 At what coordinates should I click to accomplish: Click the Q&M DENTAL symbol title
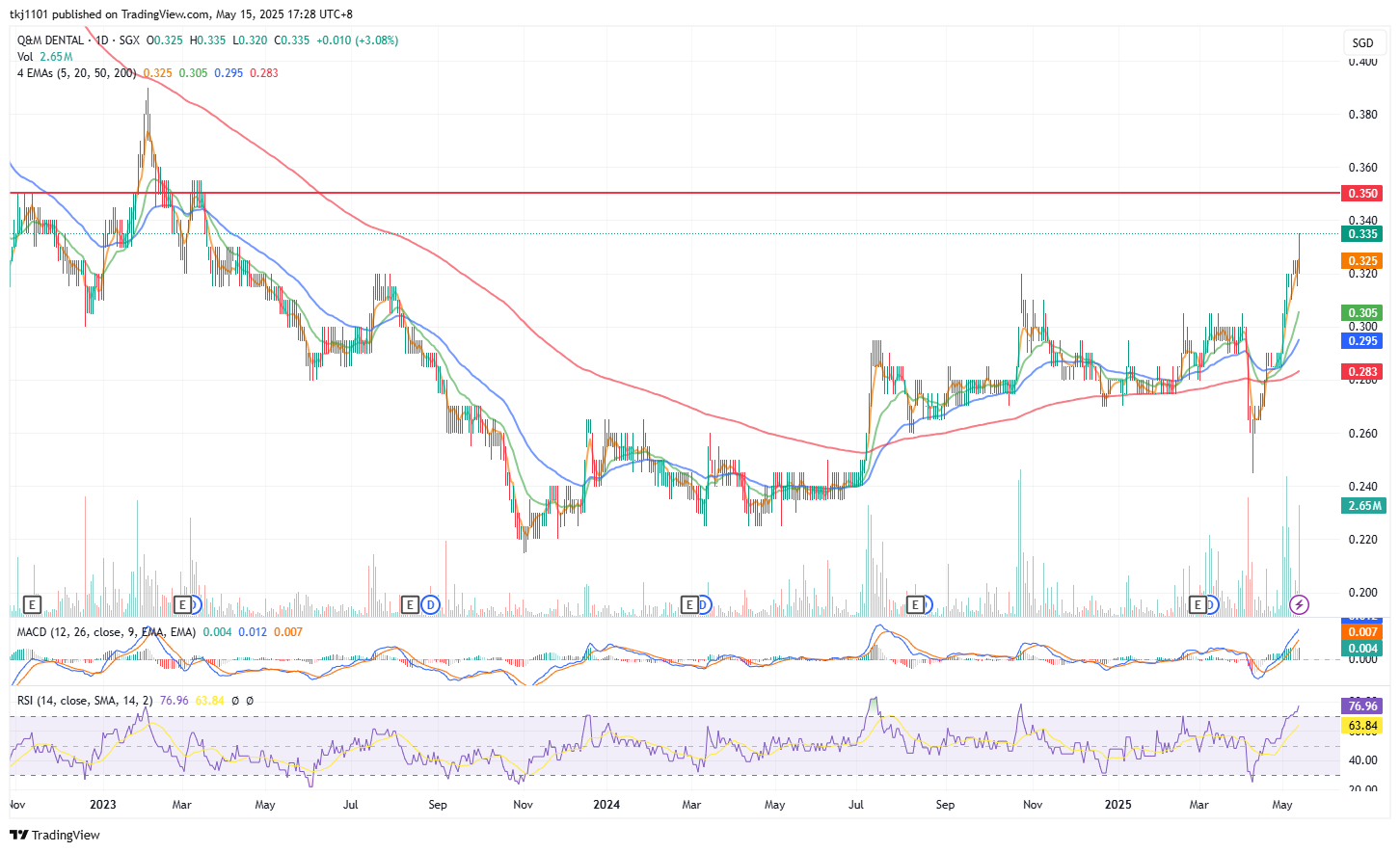(x=50, y=40)
